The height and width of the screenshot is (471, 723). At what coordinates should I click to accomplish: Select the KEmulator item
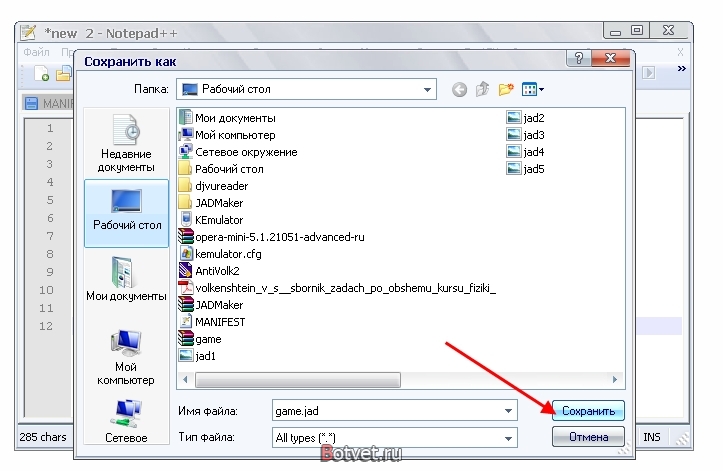(x=211, y=220)
